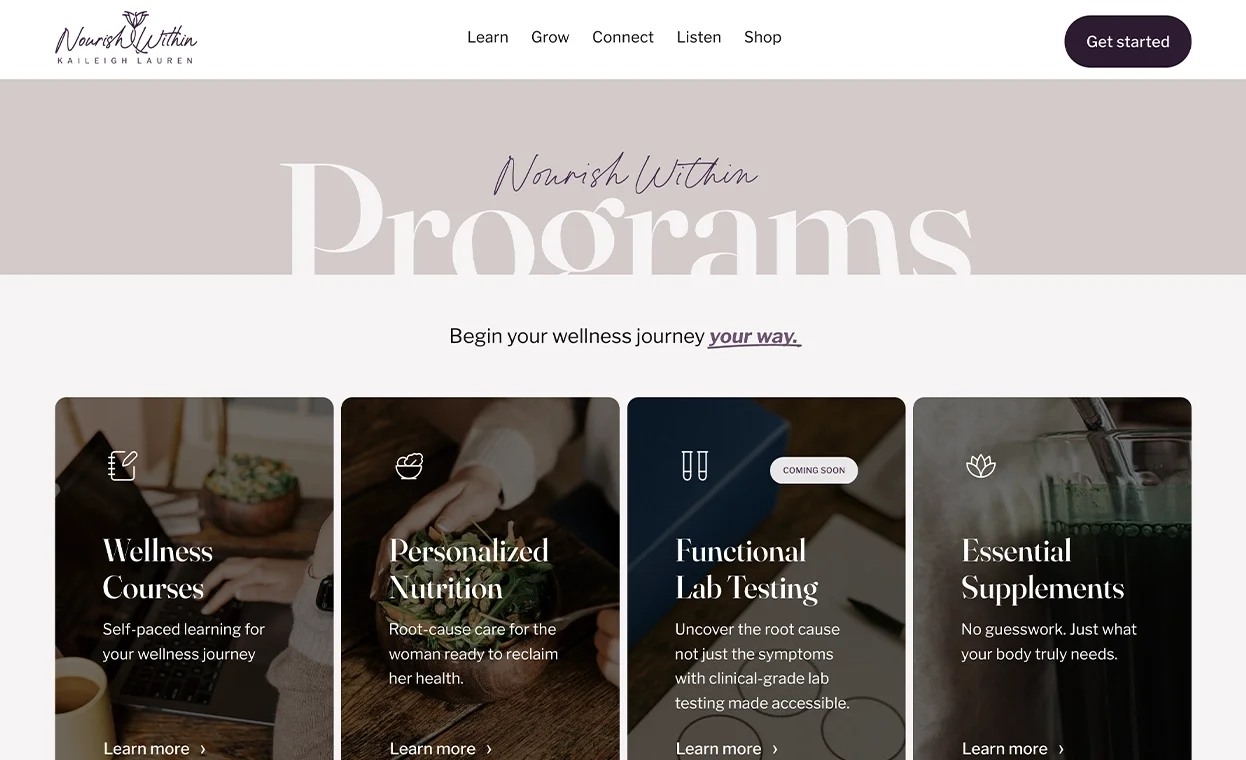Image resolution: width=1246 pixels, height=760 pixels.
Task: Click the arrow beside Essential Supplements Learn more
Action: point(1061,749)
